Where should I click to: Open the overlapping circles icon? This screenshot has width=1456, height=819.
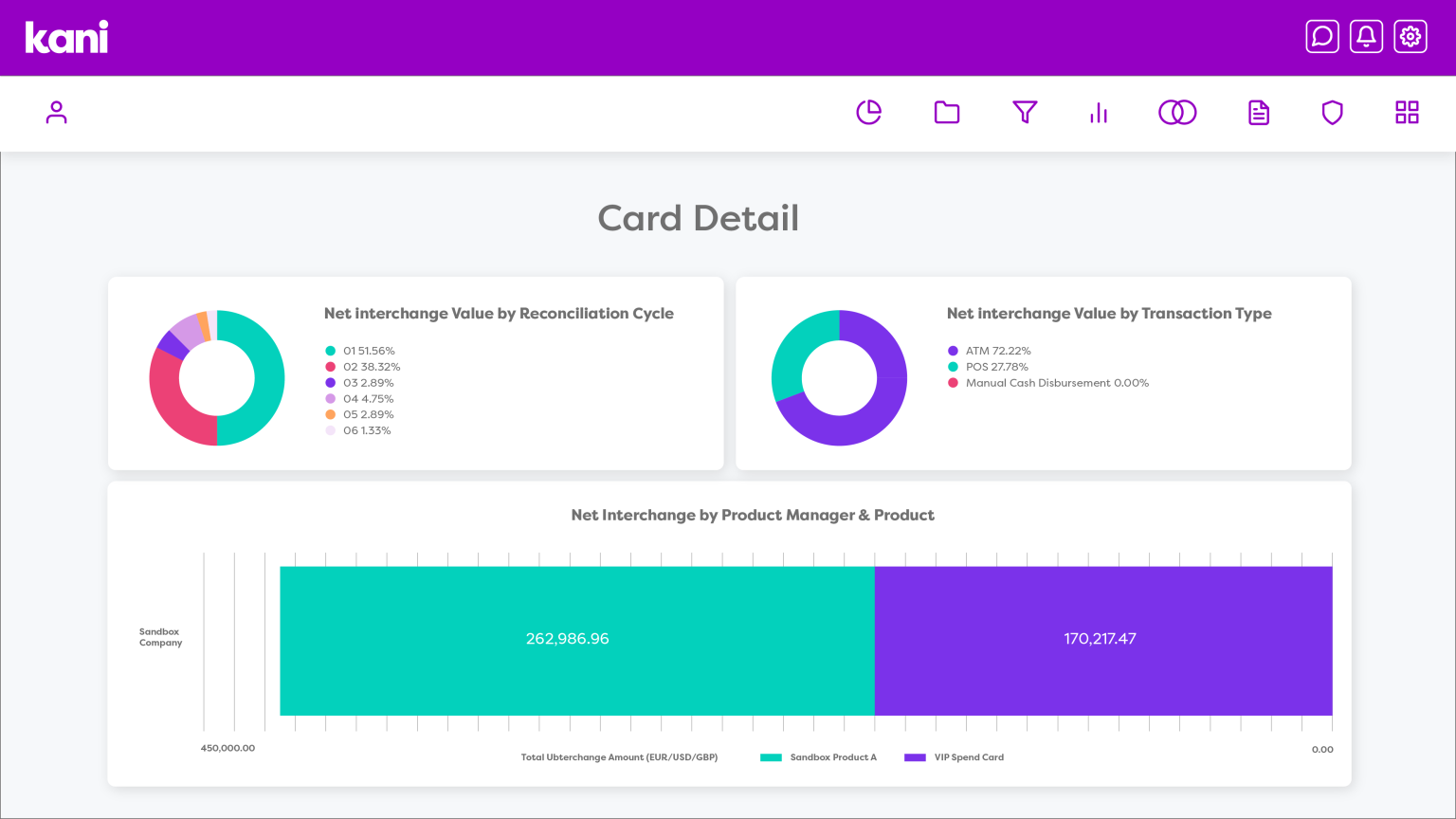click(x=1177, y=113)
